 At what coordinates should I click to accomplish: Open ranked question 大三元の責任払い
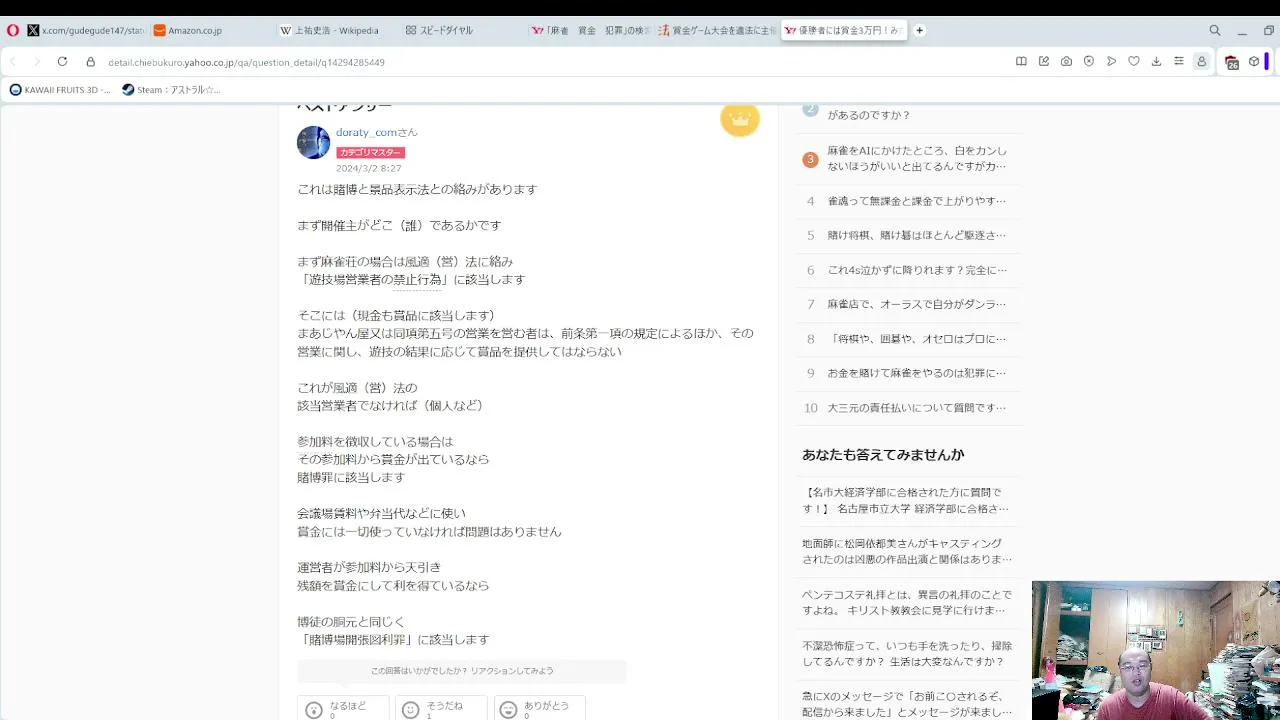coord(917,408)
